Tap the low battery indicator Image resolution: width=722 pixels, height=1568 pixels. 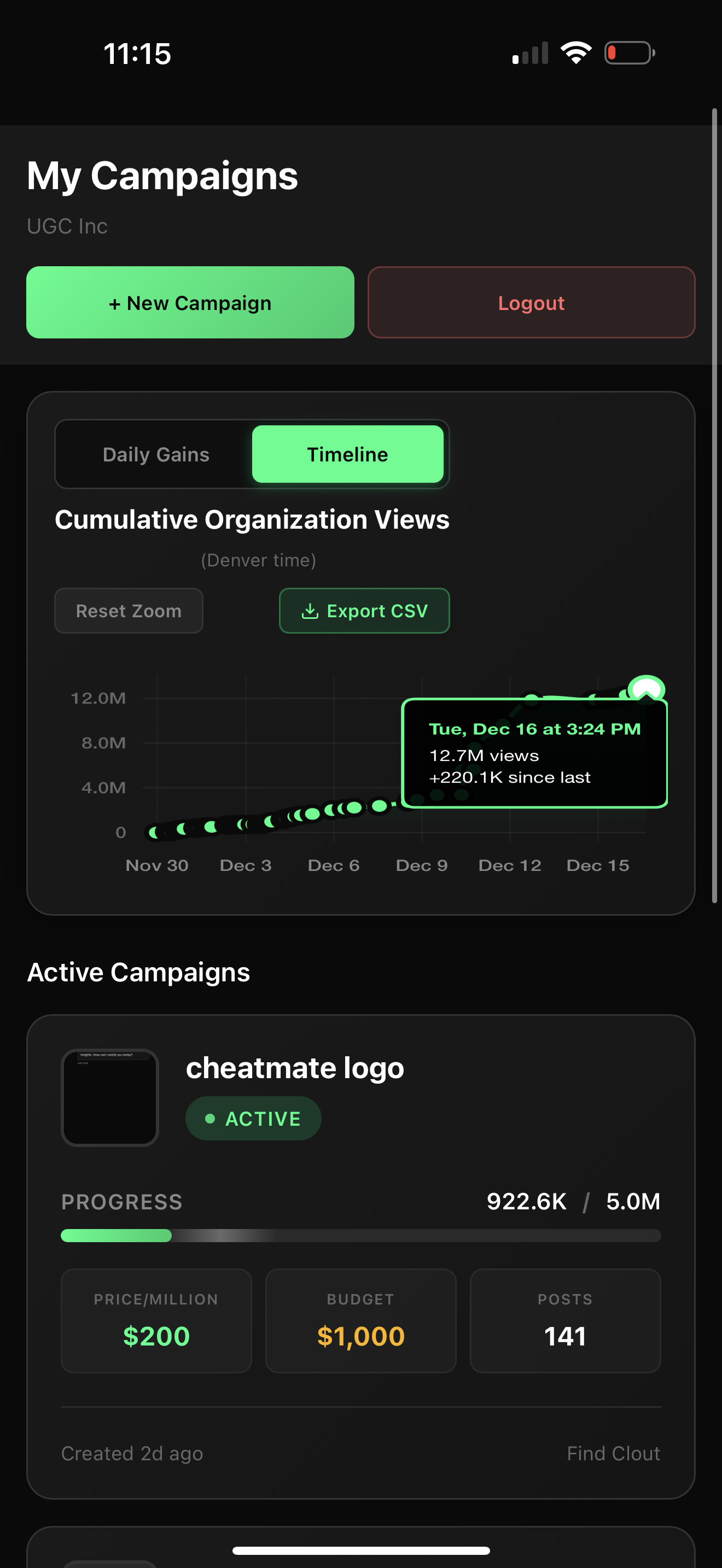click(630, 53)
